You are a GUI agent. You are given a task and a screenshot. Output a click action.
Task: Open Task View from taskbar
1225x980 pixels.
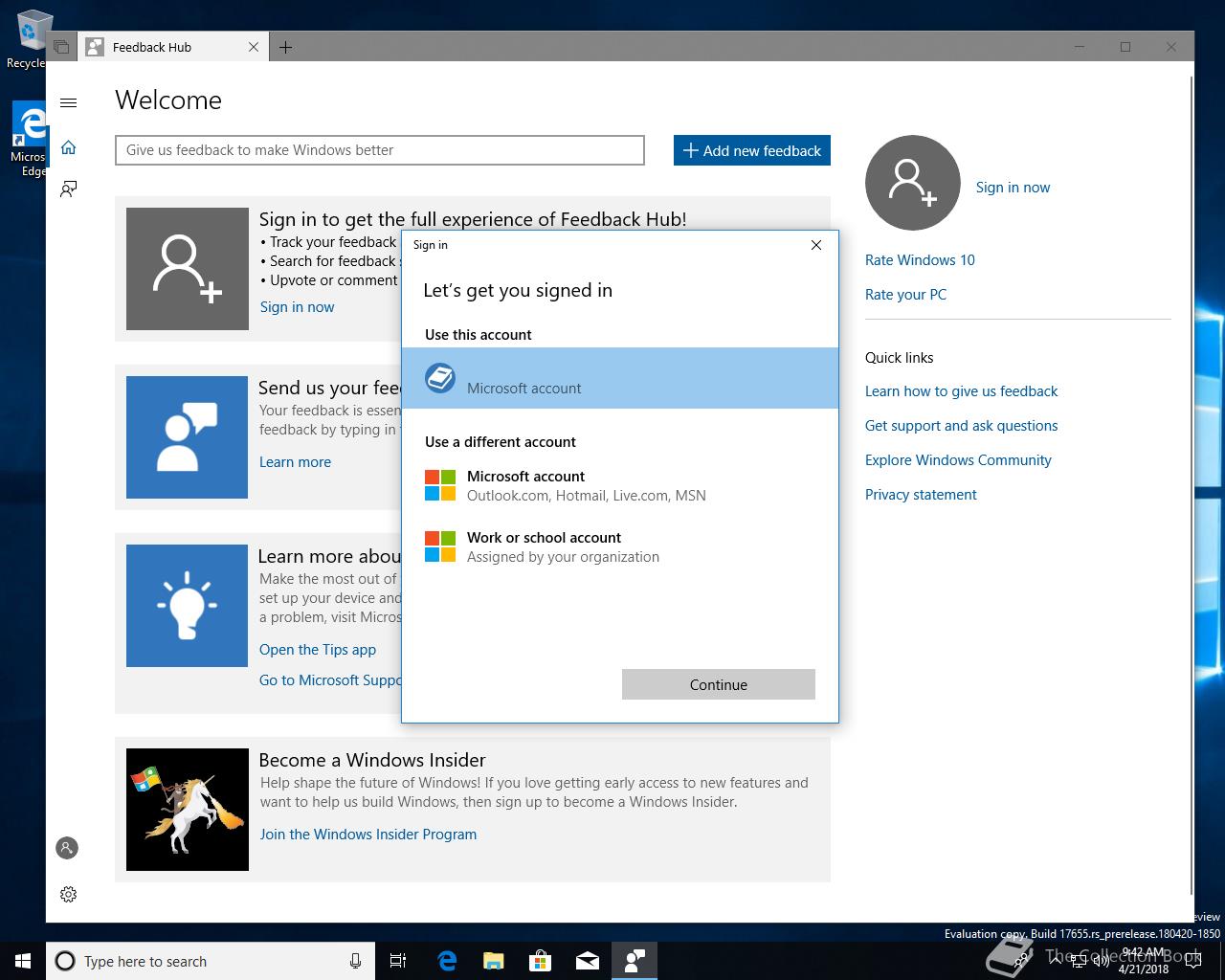click(x=398, y=961)
